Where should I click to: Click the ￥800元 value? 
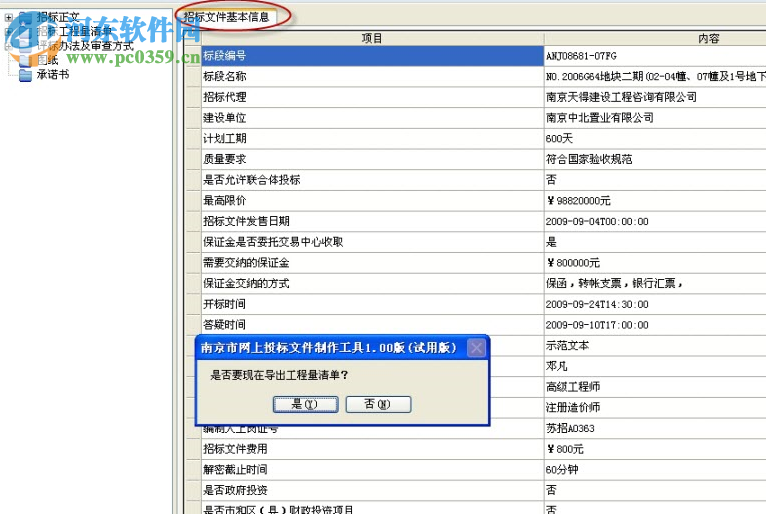565,449
